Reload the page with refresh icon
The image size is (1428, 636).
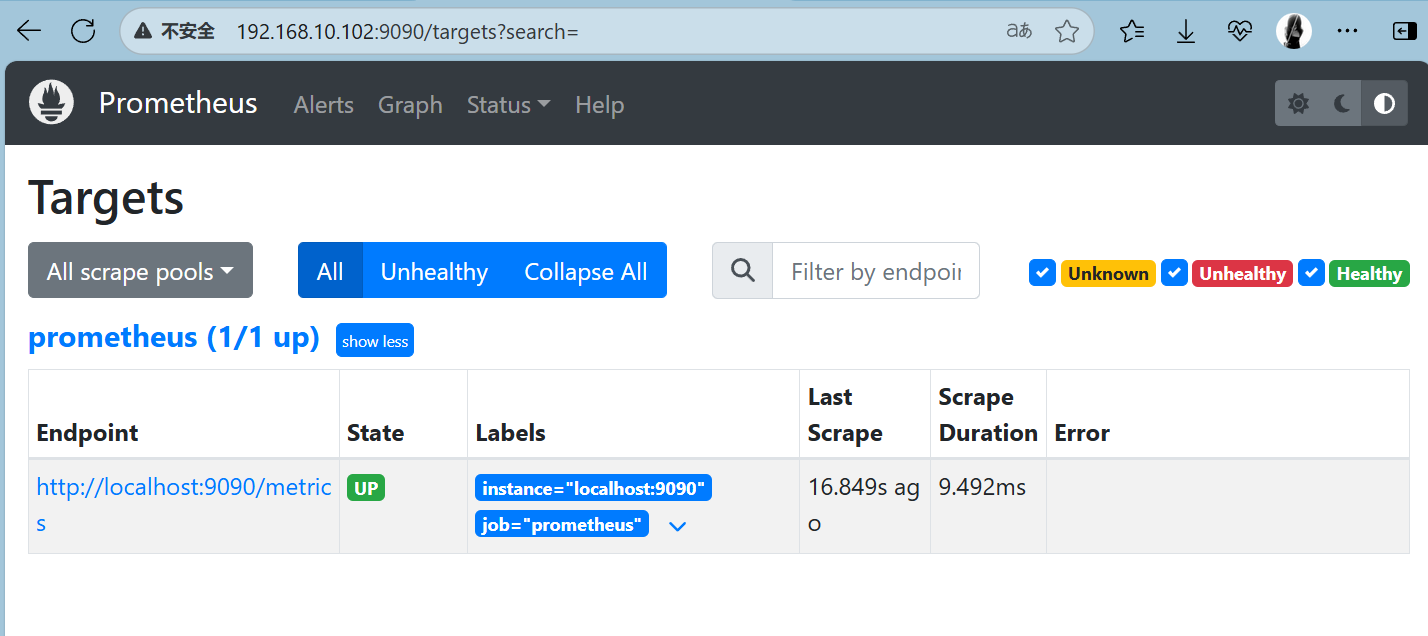83,31
